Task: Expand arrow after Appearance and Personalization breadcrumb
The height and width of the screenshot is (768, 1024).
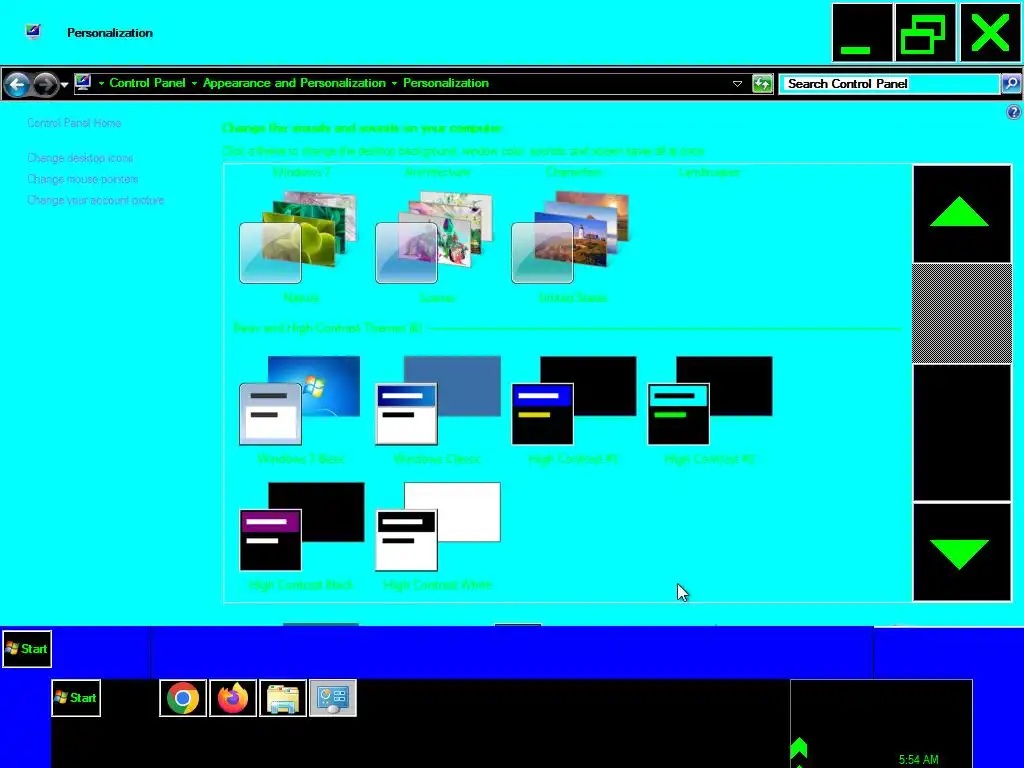Action: [394, 84]
